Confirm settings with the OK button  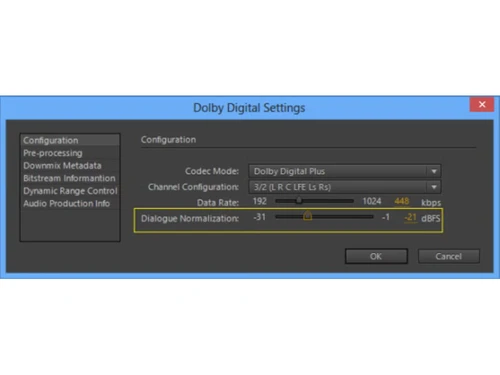pos(376,256)
